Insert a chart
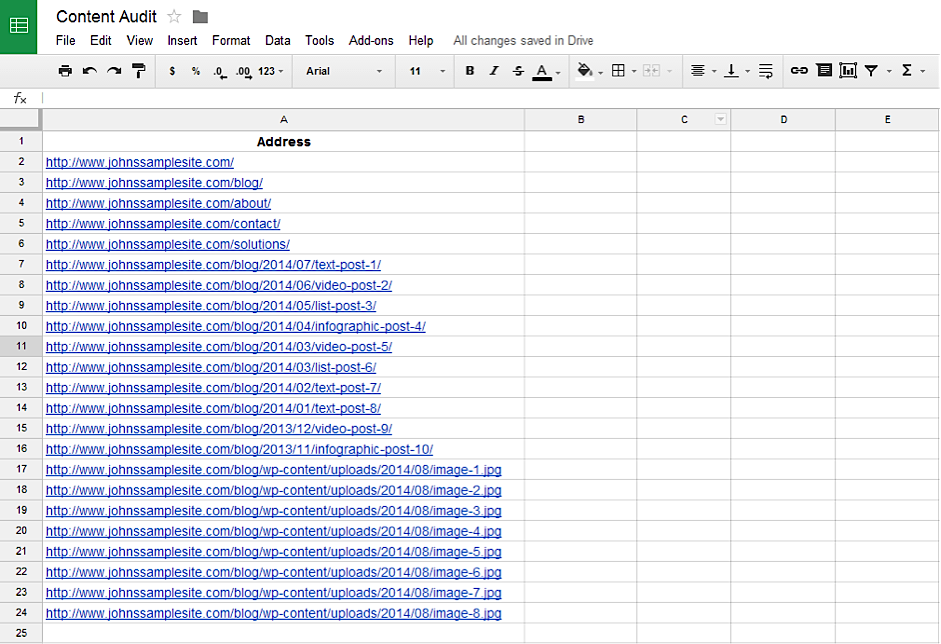The width and height of the screenshot is (941, 644). [x=847, y=71]
